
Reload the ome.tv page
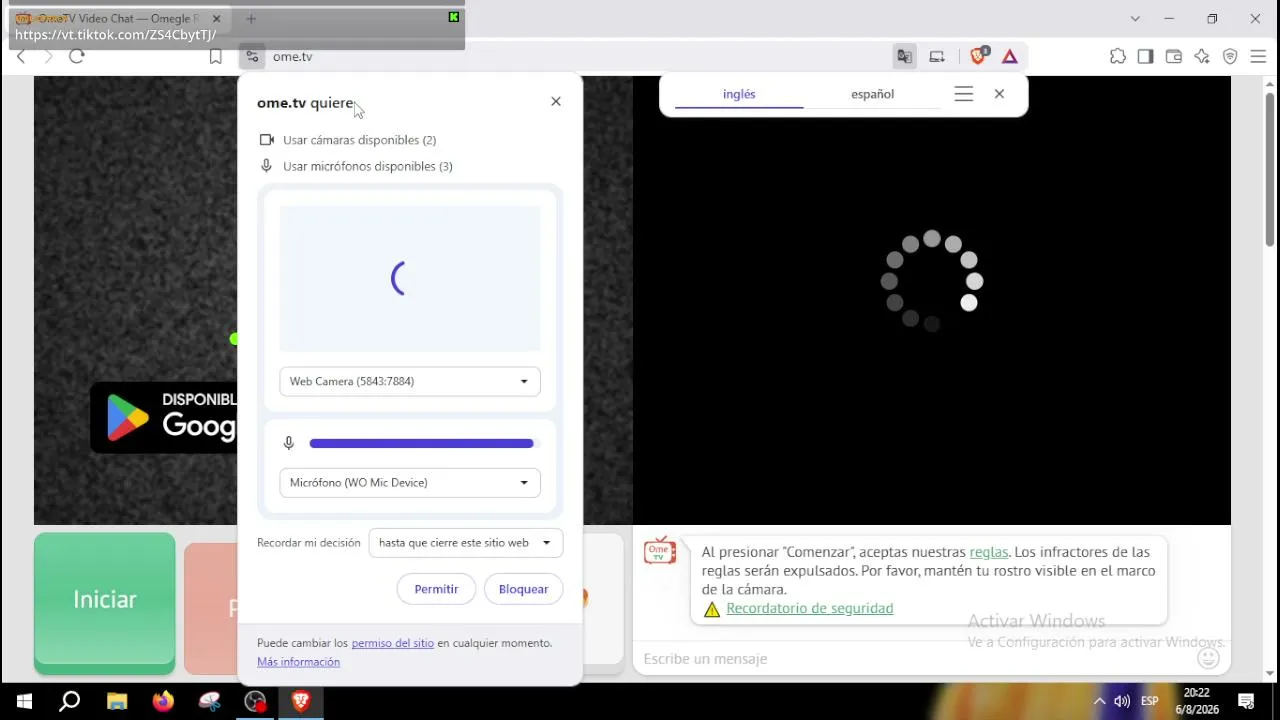click(x=77, y=56)
